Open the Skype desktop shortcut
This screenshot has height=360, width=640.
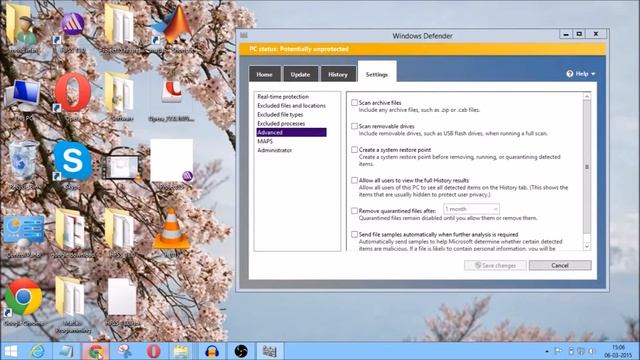(x=73, y=162)
